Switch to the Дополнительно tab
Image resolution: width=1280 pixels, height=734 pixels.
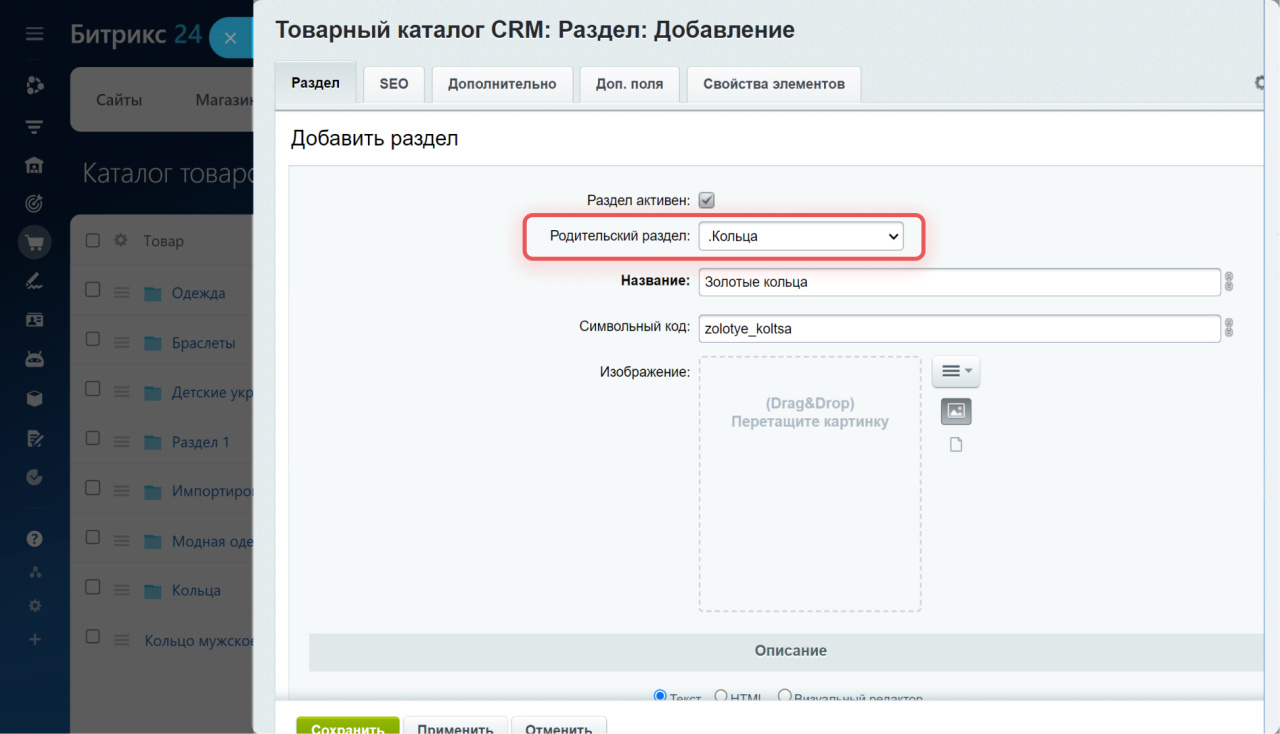point(502,84)
